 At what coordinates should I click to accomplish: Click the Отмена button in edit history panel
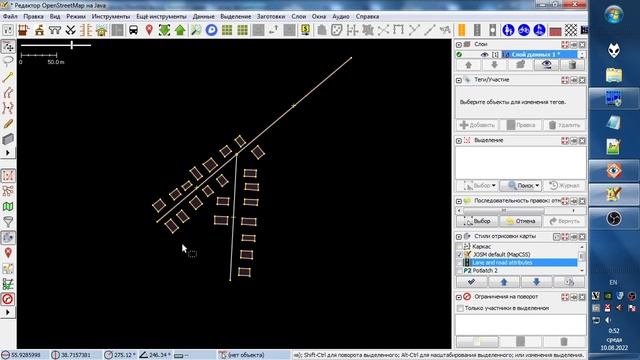tap(520, 221)
